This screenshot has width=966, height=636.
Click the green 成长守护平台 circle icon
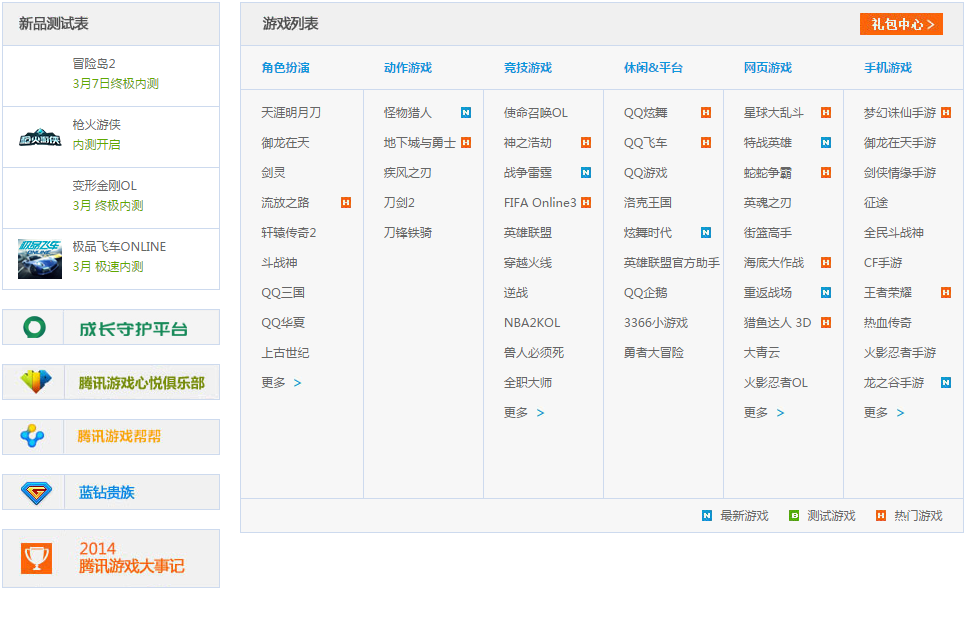[36, 327]
